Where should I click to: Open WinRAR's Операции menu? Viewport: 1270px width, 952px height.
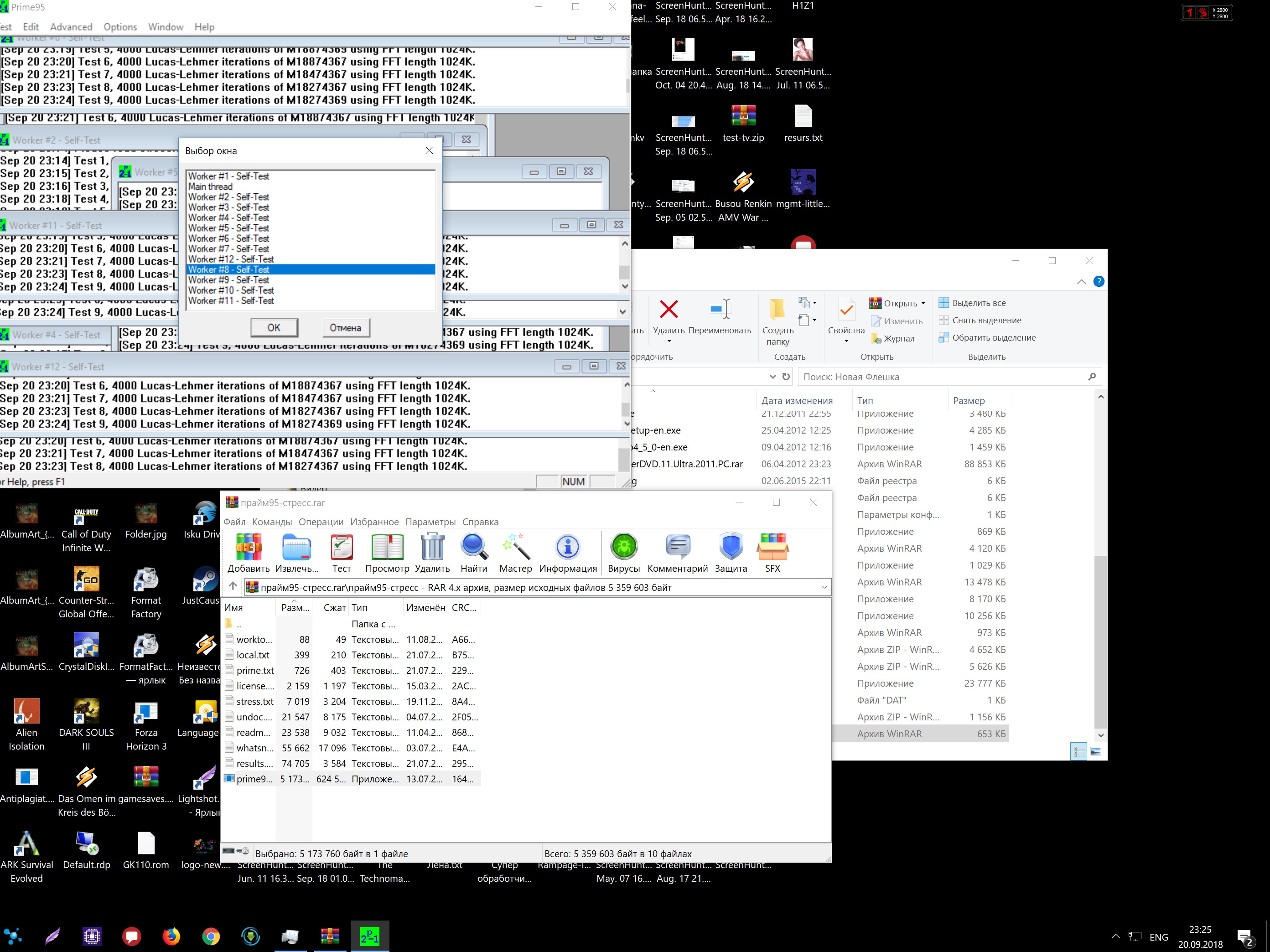tap(321, 522)
